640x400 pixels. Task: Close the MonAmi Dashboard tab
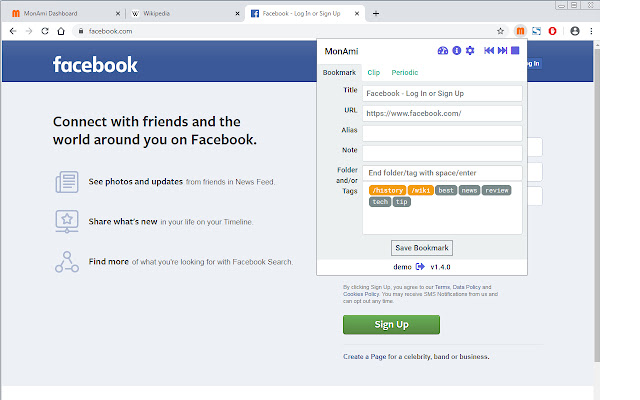click(x=118, y=13)
